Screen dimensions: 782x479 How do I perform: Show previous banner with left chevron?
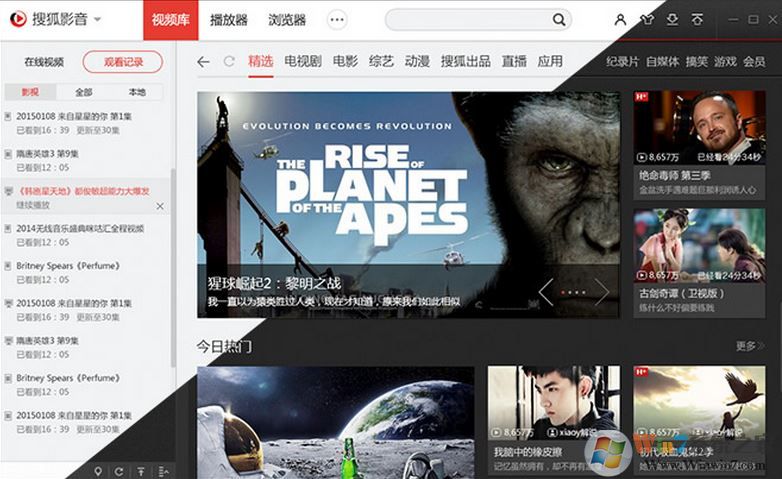coord(546,292)
